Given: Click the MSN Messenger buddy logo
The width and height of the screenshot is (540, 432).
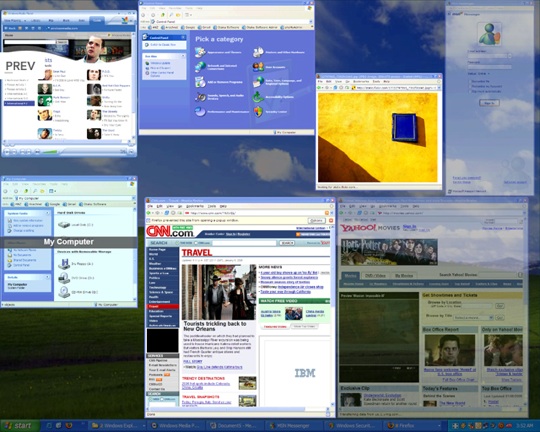Looking at the screenshot, I should [x=489, y=34].
